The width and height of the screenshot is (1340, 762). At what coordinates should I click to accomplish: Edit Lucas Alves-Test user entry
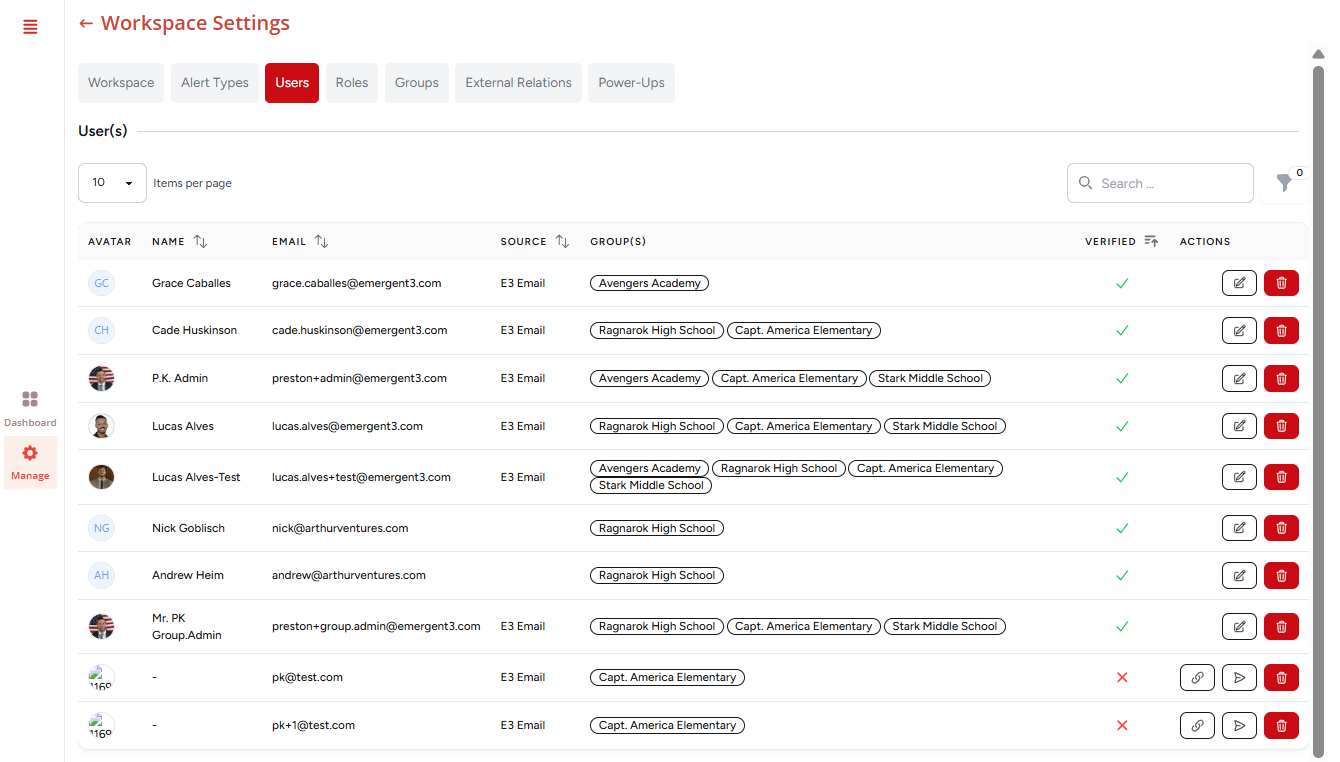pyautogui.click(x=1239, y=477)
